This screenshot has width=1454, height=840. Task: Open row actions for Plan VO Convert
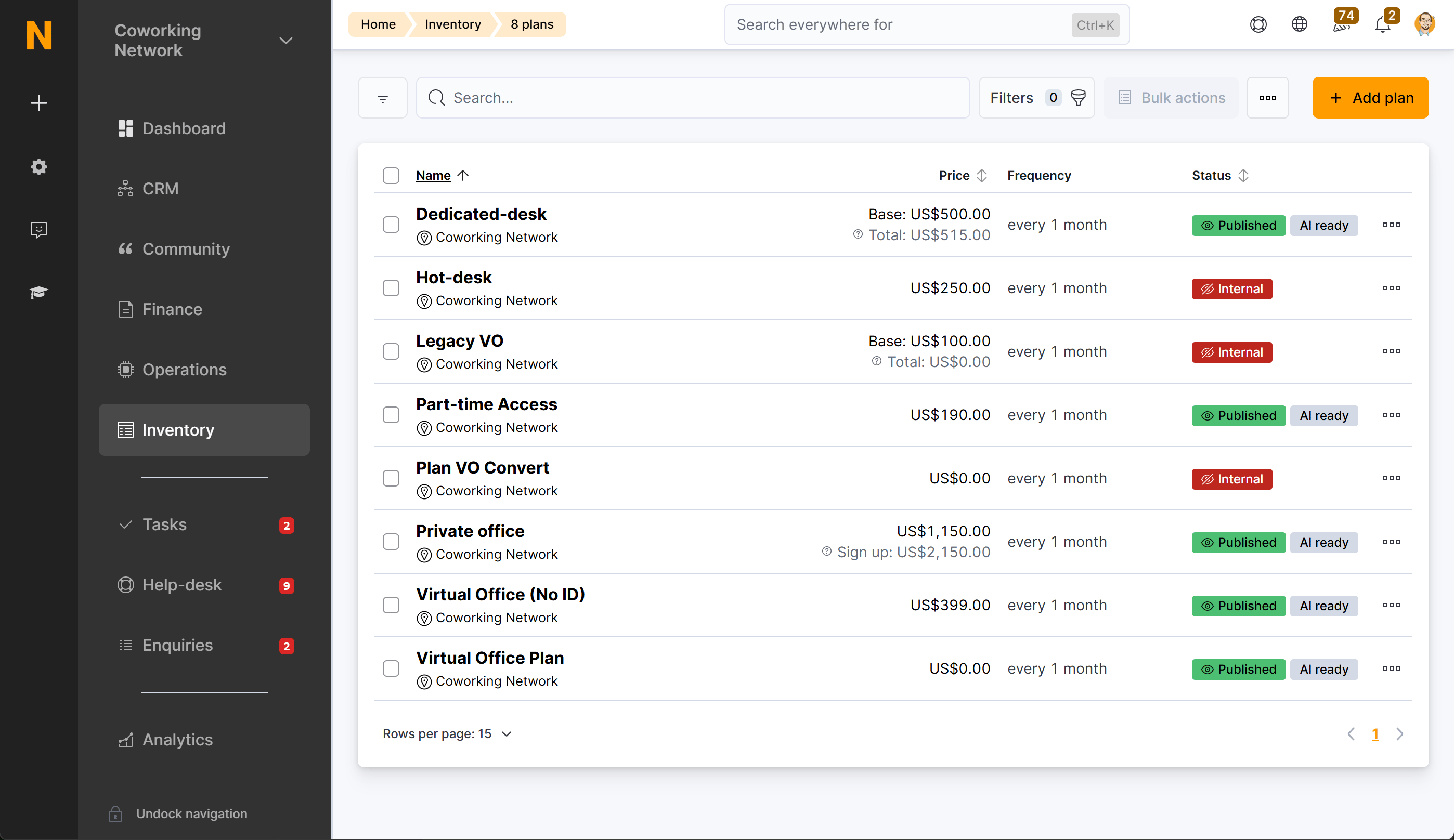[1391, 479]
